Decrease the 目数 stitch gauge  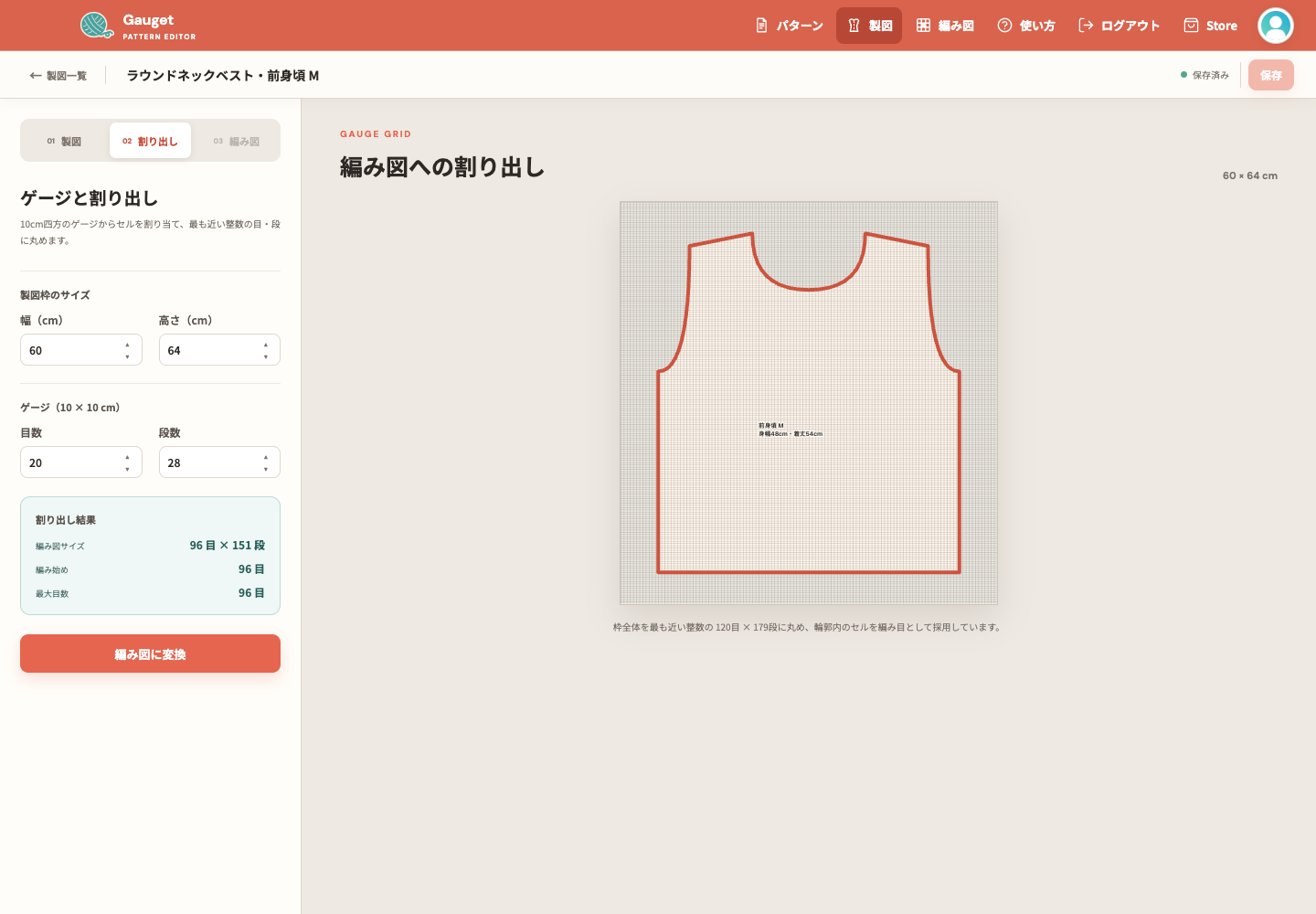pyautogui.click(x=127, y=469)
